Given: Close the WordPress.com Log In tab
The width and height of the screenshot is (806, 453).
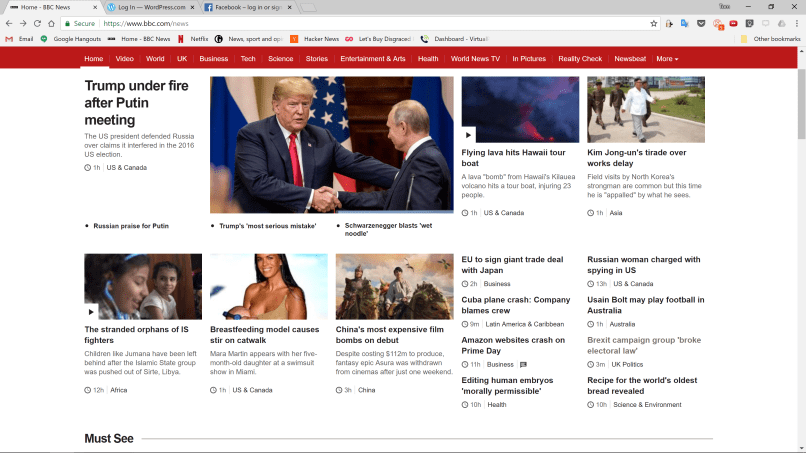Looking at the screenshot, I should pyautogui.click(x=192, y=7).
